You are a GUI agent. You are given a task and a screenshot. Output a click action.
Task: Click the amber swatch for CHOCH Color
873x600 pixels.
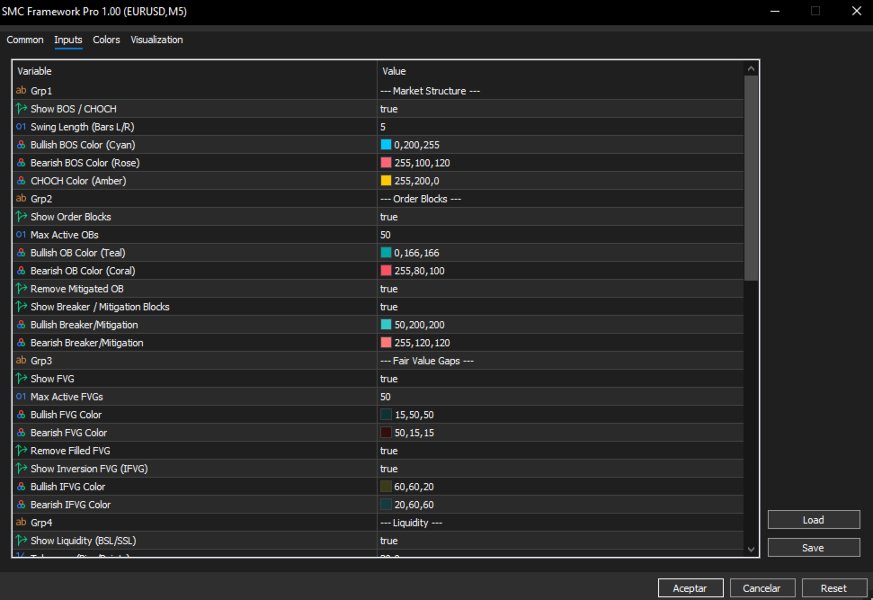tap(386, 180)
